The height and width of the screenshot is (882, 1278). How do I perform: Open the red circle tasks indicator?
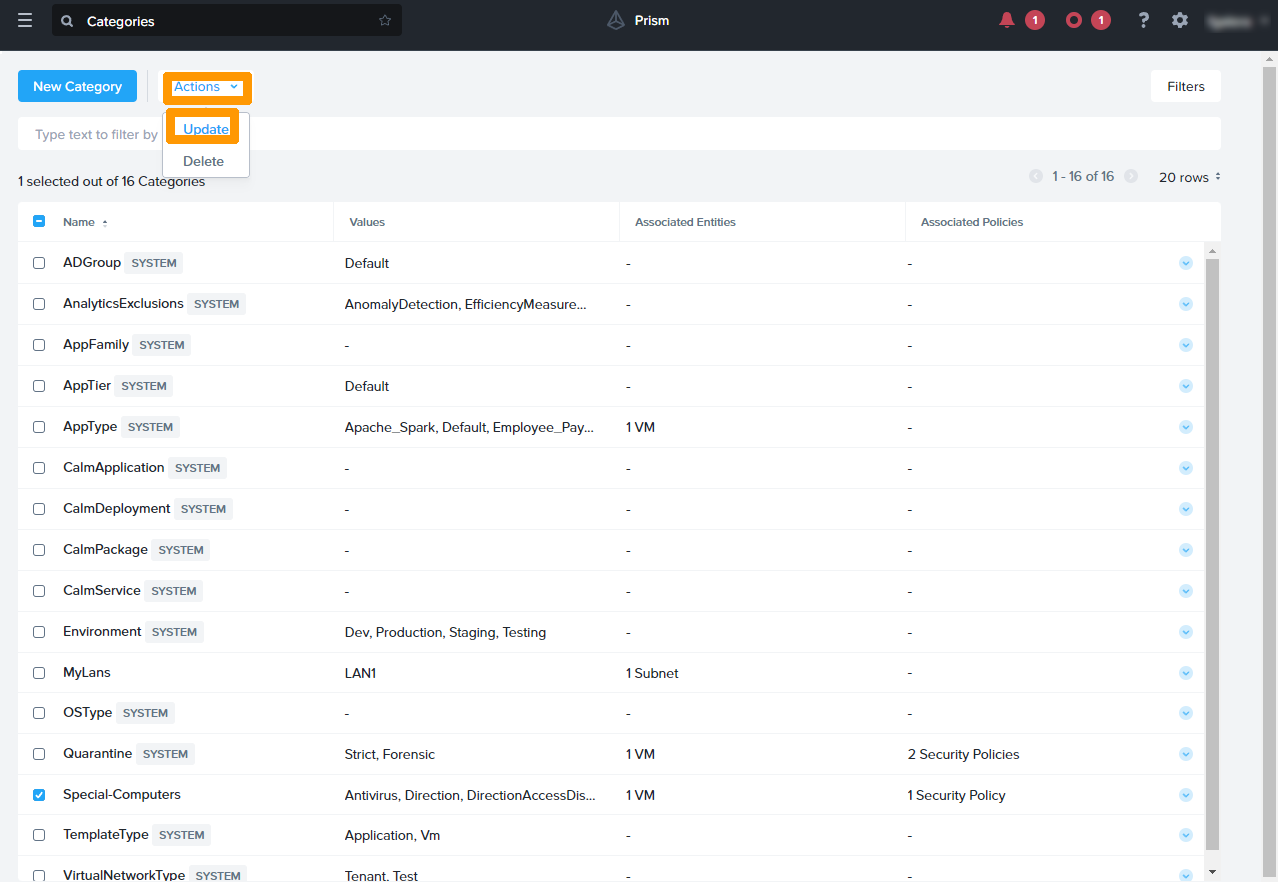(1074, 20)
